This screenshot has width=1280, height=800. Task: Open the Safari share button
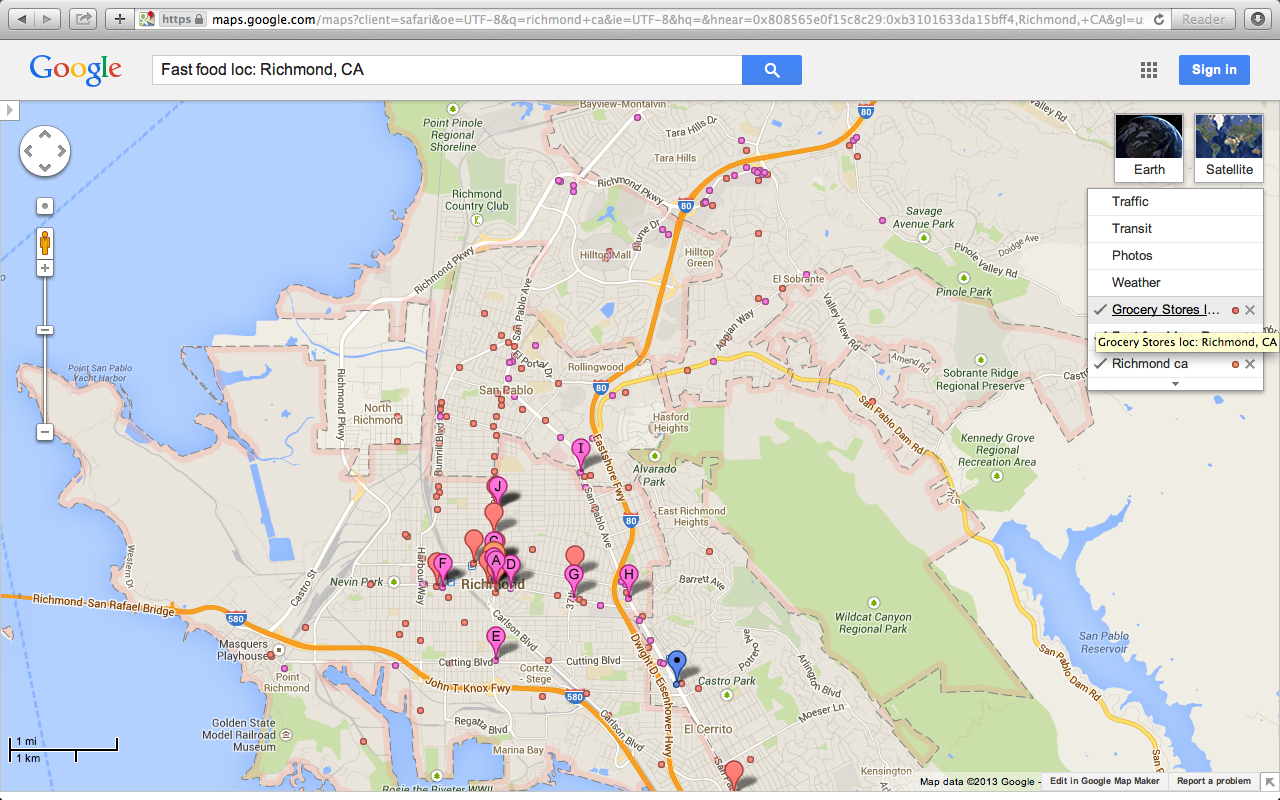point(85,19)
